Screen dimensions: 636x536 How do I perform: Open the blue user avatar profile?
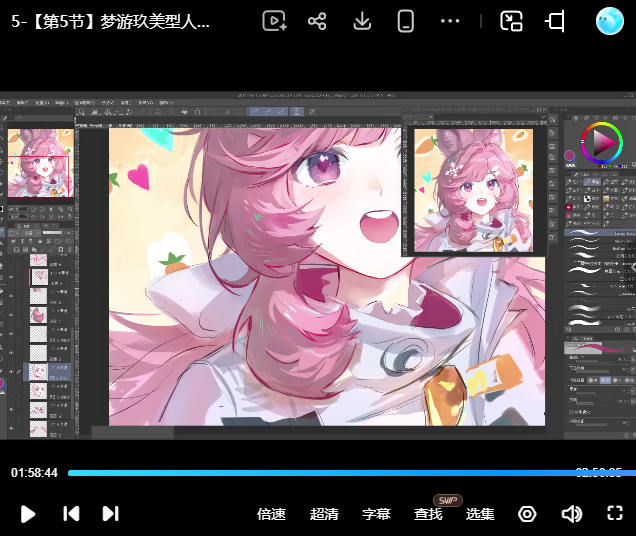point(610,21)
